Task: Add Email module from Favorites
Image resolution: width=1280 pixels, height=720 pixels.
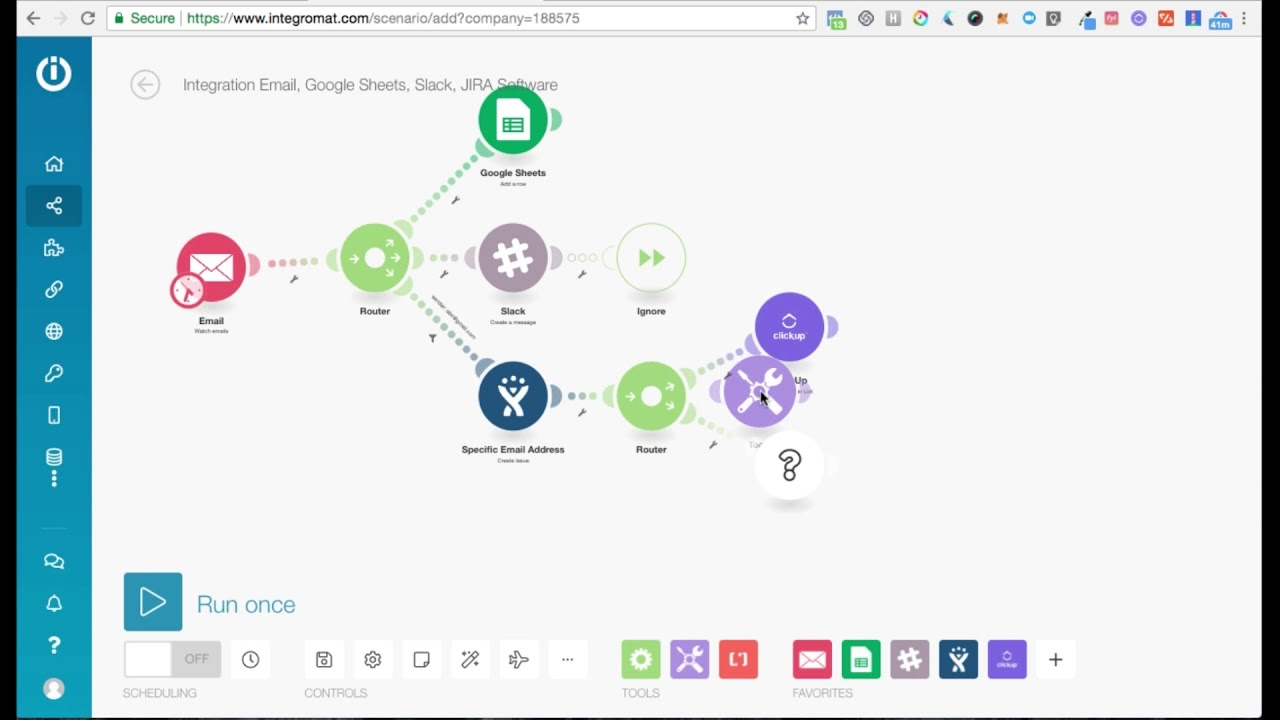Action: (812, 659)
